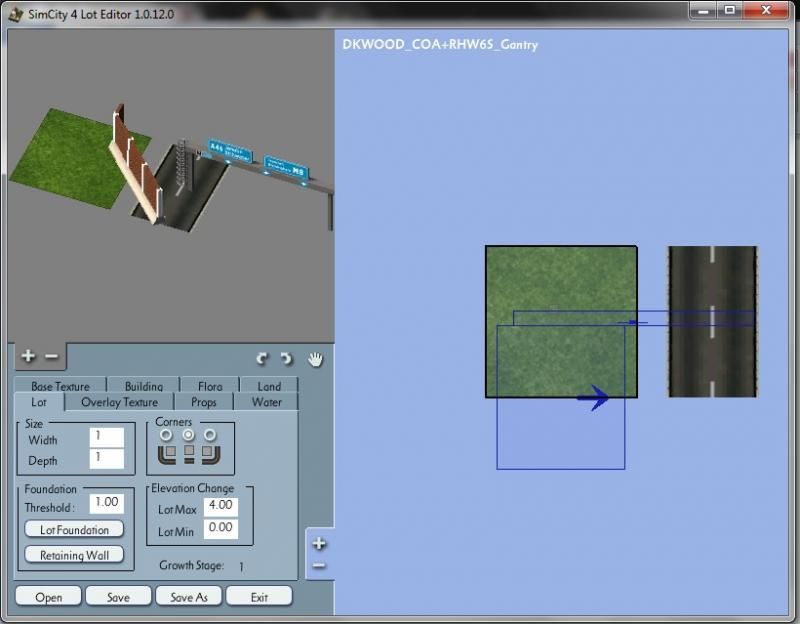Minimize the Lot Editor window
Screen dimensions: 800x624
click(703, 11)
